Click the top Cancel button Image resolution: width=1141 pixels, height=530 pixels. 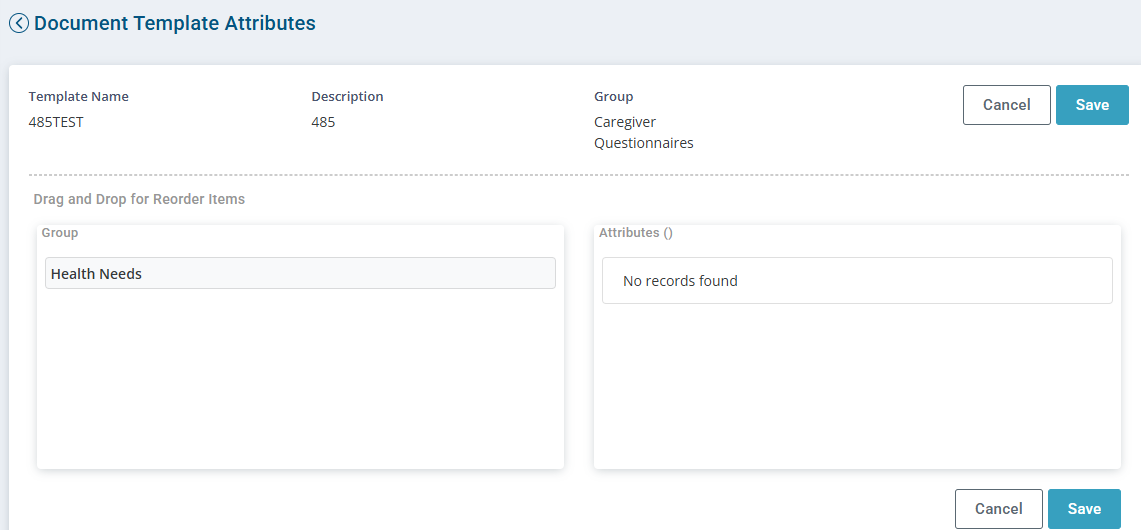coord(1006,105)
